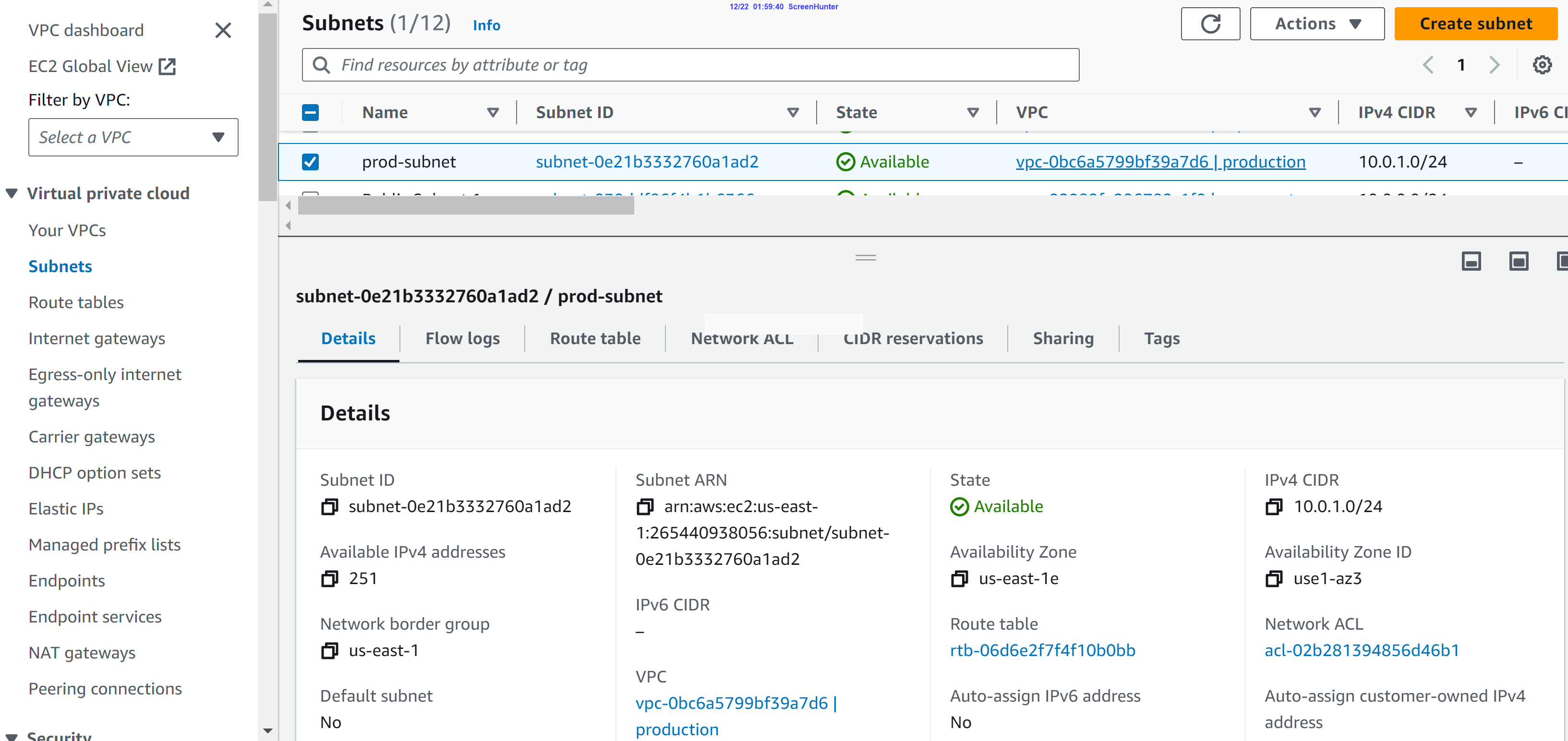The height and width of the screenshot is (741, 1568).
Task: Sort by VPC column arrow
Action: 1314,112
